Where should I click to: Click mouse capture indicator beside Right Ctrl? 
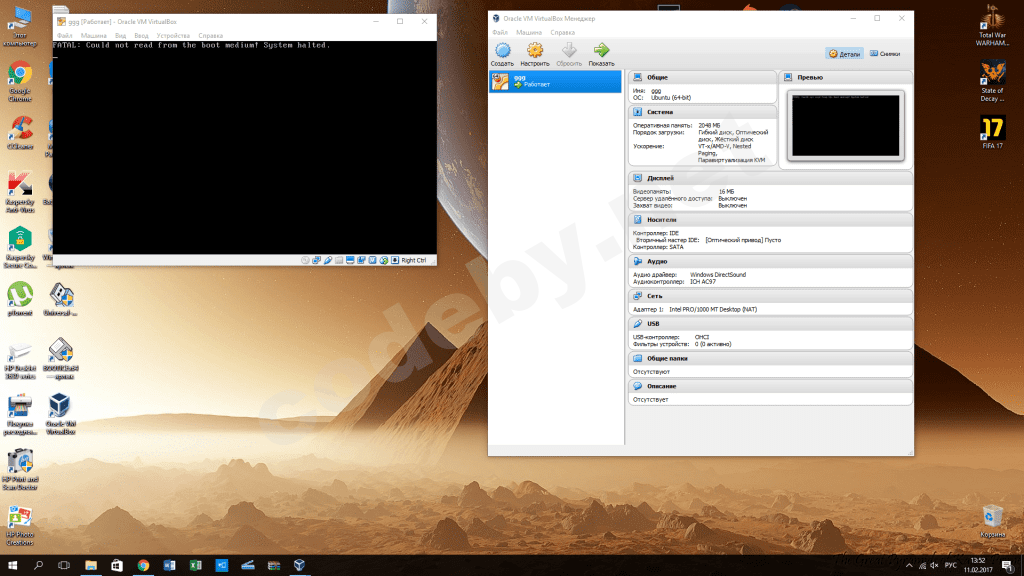[x=394, y=260]
